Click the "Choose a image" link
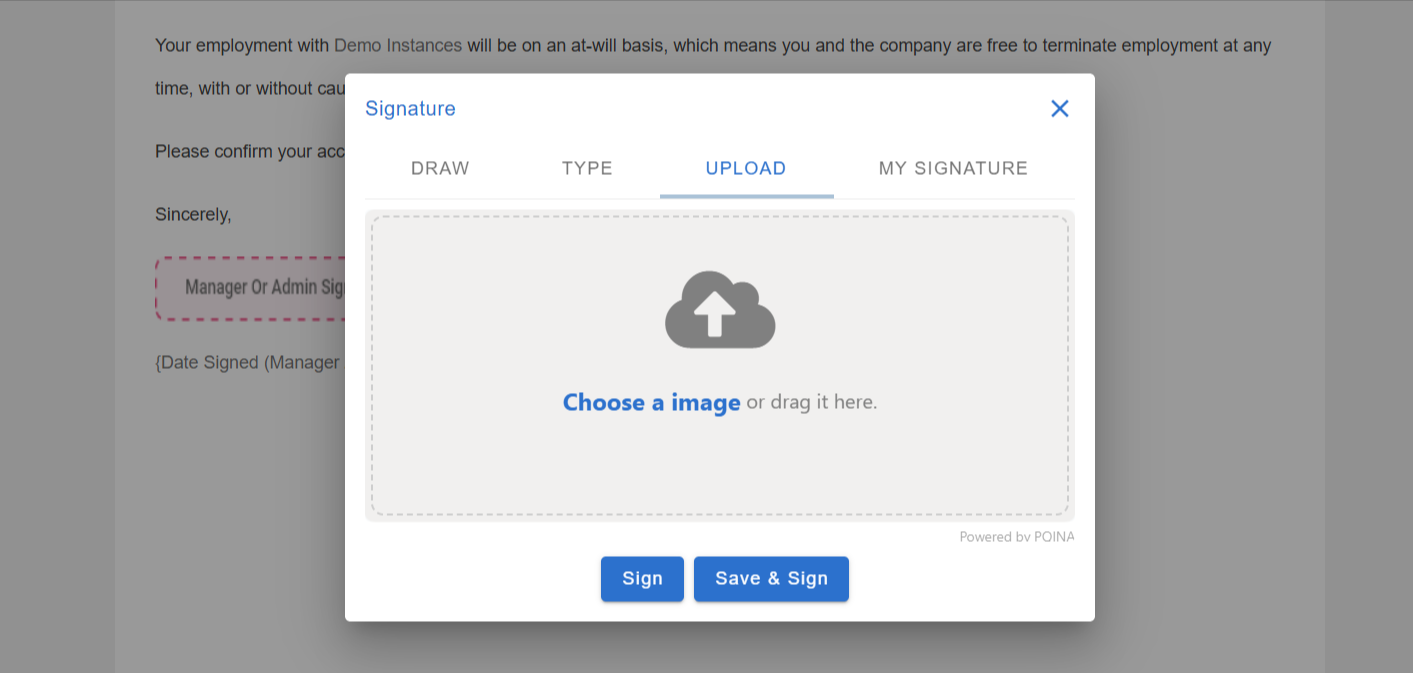 (x=651, y=403)
